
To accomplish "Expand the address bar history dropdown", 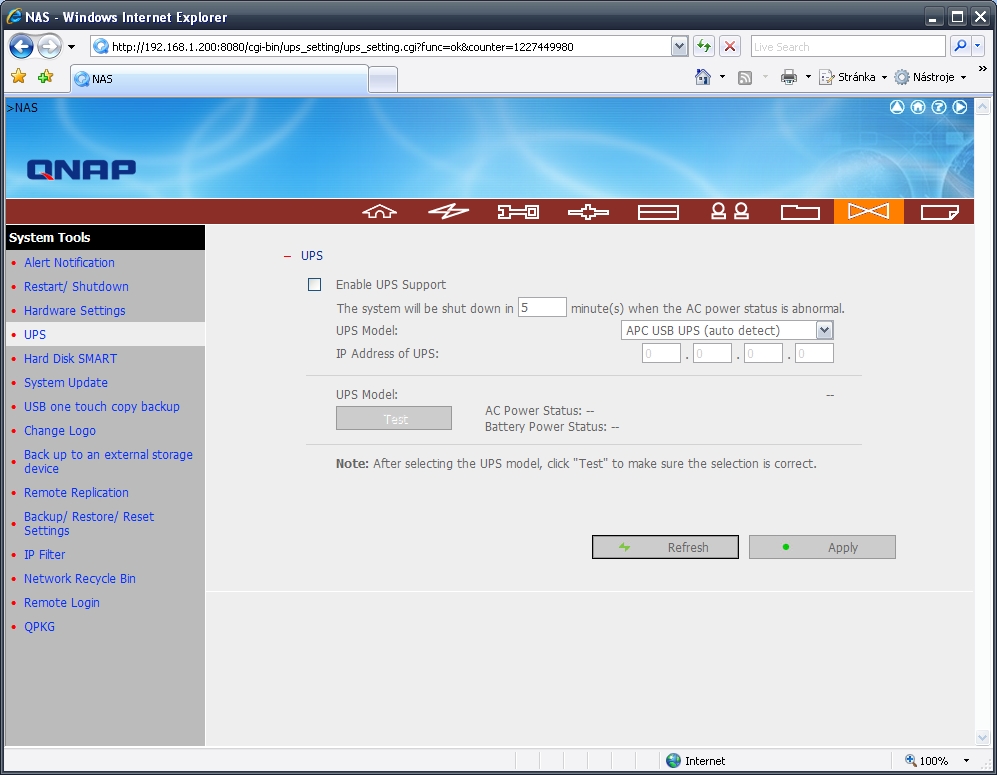I will (x=679, y=46).
